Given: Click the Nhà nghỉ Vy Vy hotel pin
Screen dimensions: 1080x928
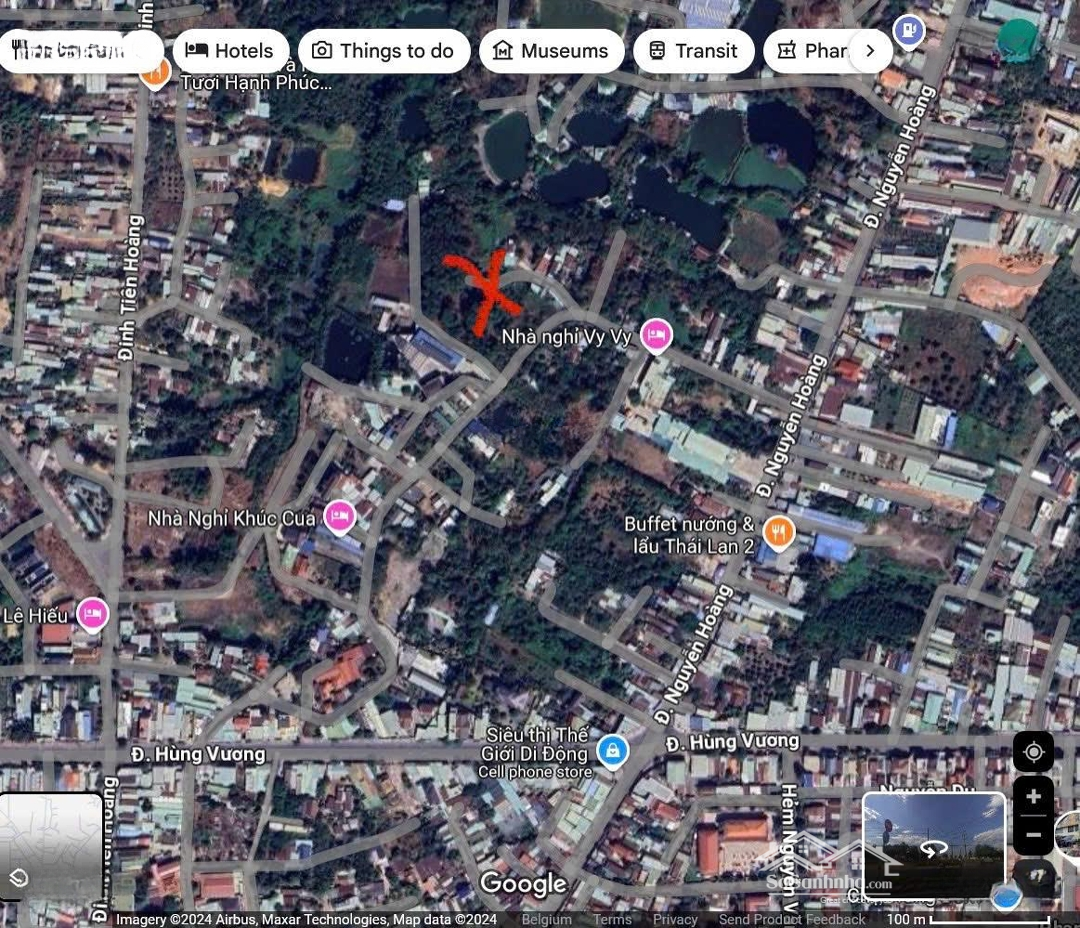Looking at the screenshot, I should coord(655,336).
